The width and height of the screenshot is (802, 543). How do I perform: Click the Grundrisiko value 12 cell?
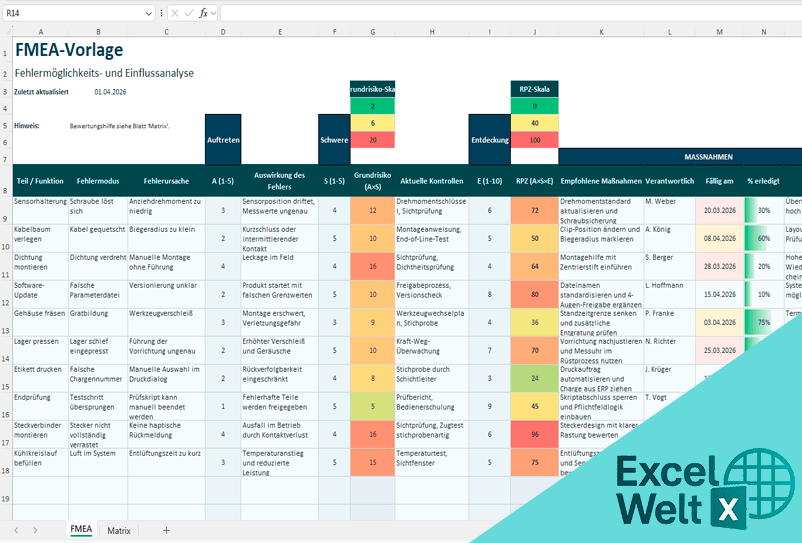[x=372, y=210]
